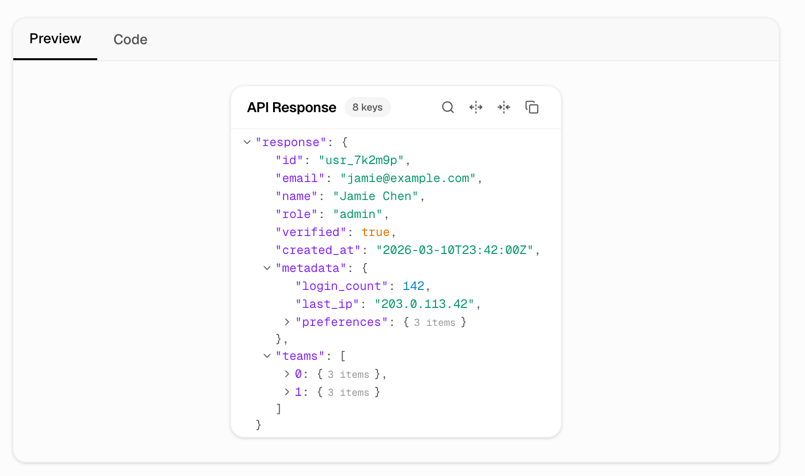Select the "id" value usr_7k2m9p
The image size is (805, 476).
tap(361, 160)
